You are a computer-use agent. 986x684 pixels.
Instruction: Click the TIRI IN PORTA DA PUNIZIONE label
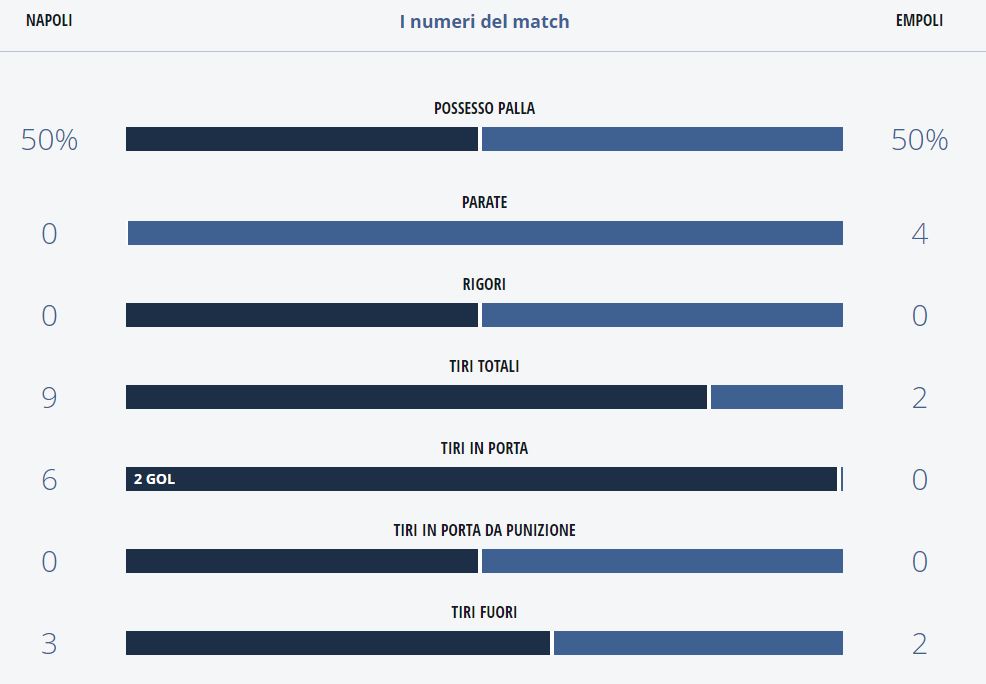tap(484, 530)
